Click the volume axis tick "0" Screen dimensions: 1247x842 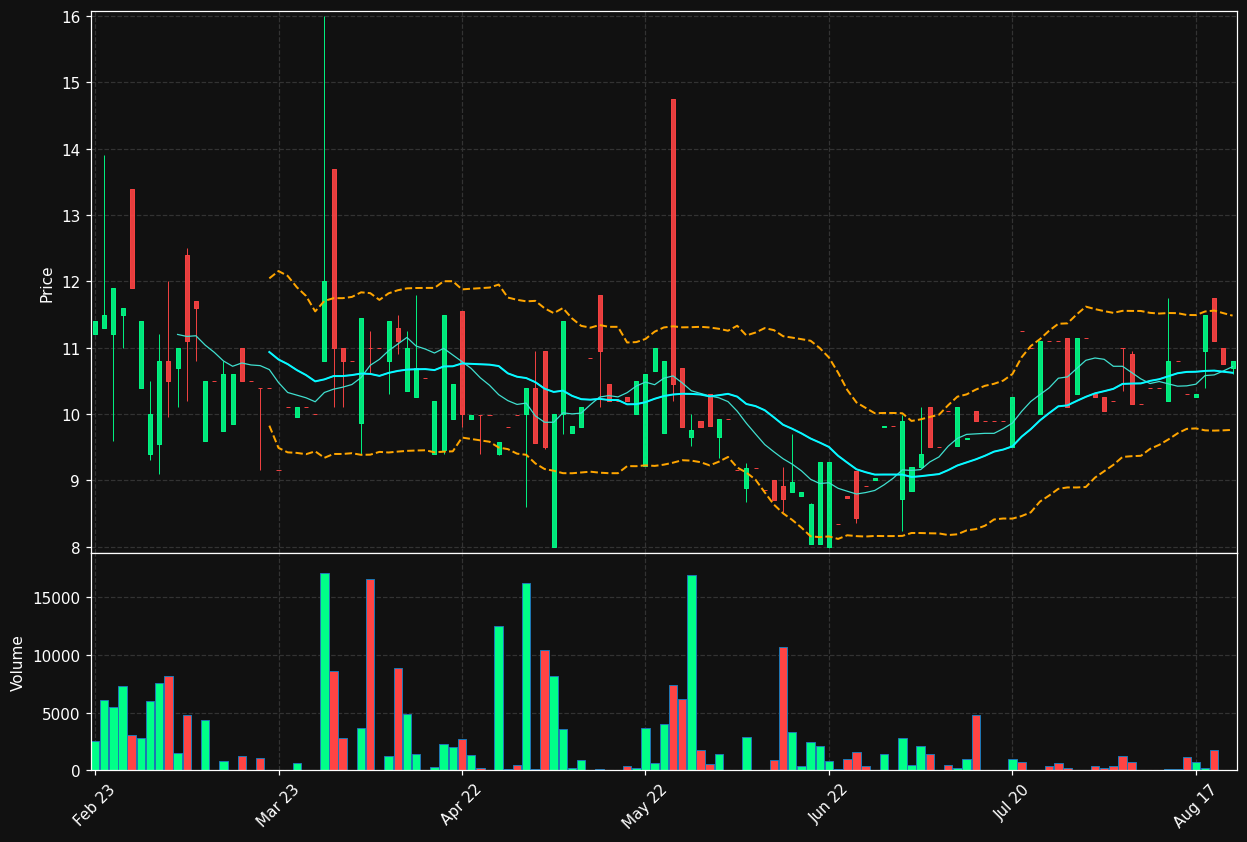click(76, 771)
